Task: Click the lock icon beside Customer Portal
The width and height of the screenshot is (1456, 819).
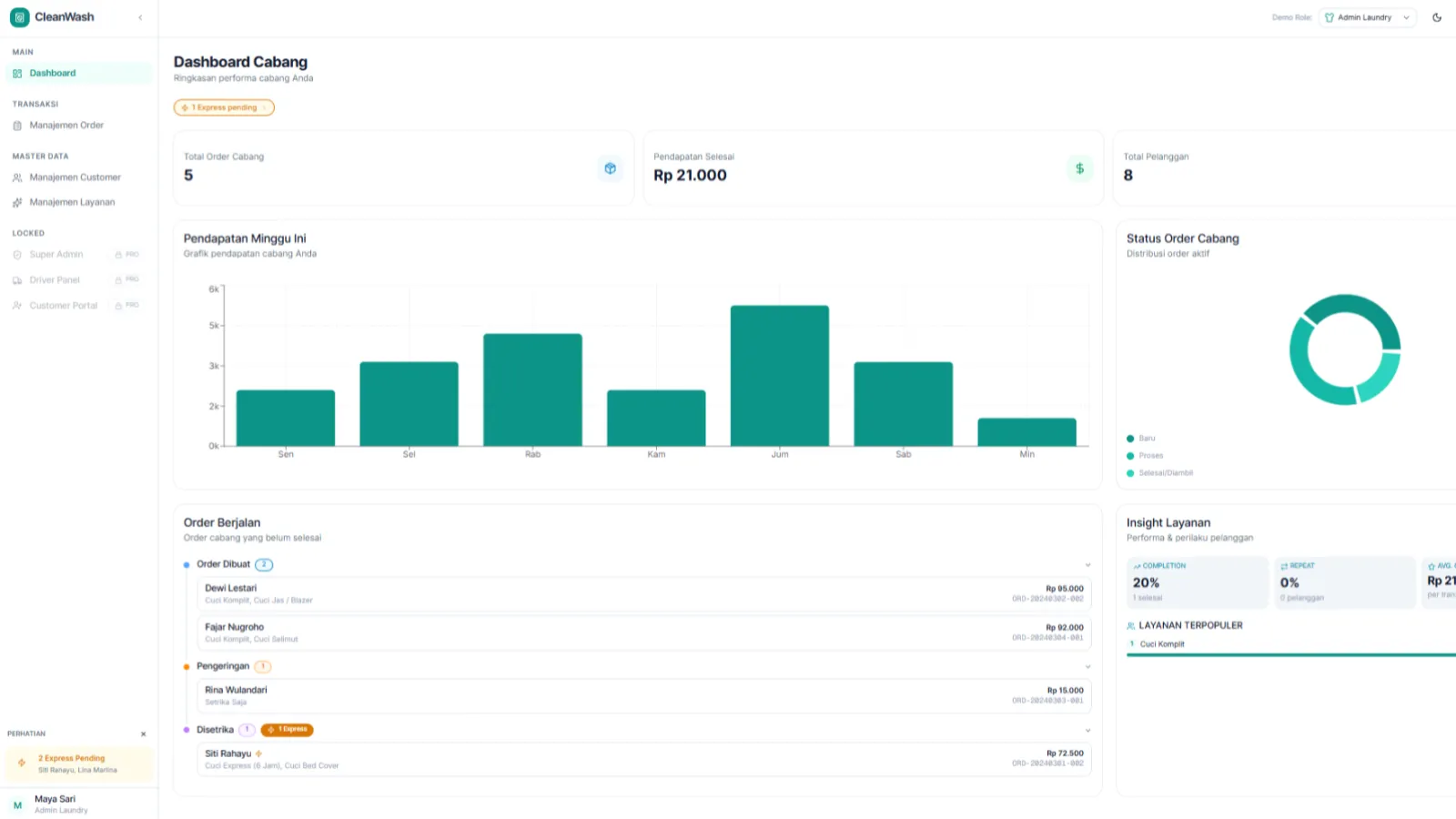Action: [118, 306]
